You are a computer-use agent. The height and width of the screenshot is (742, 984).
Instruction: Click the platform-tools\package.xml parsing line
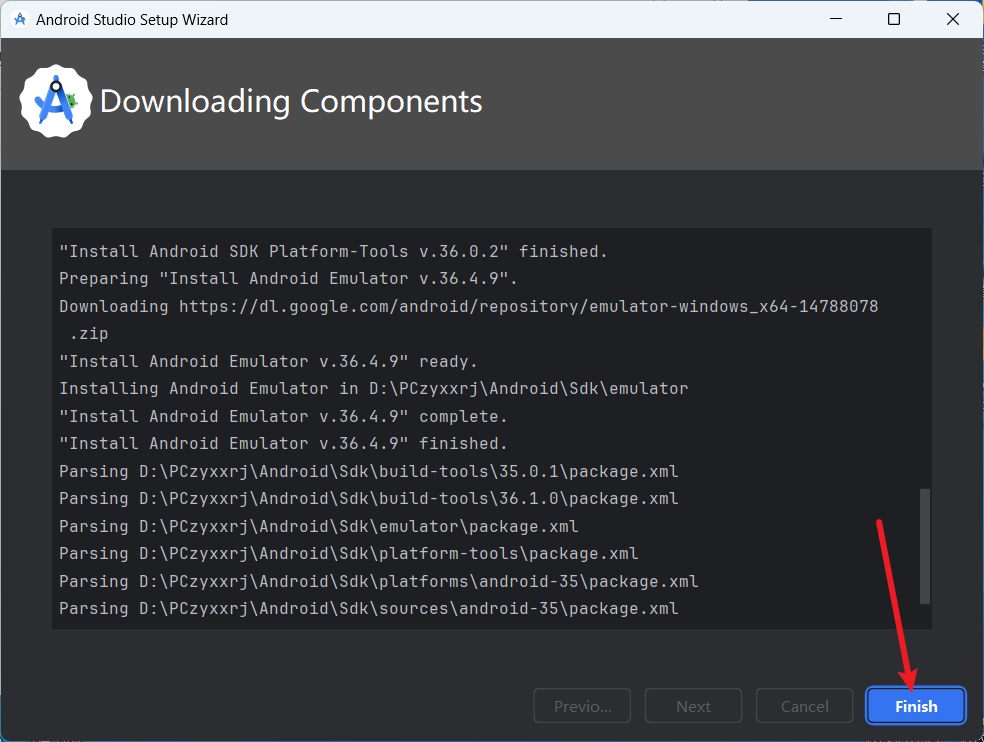coord(348,554)
